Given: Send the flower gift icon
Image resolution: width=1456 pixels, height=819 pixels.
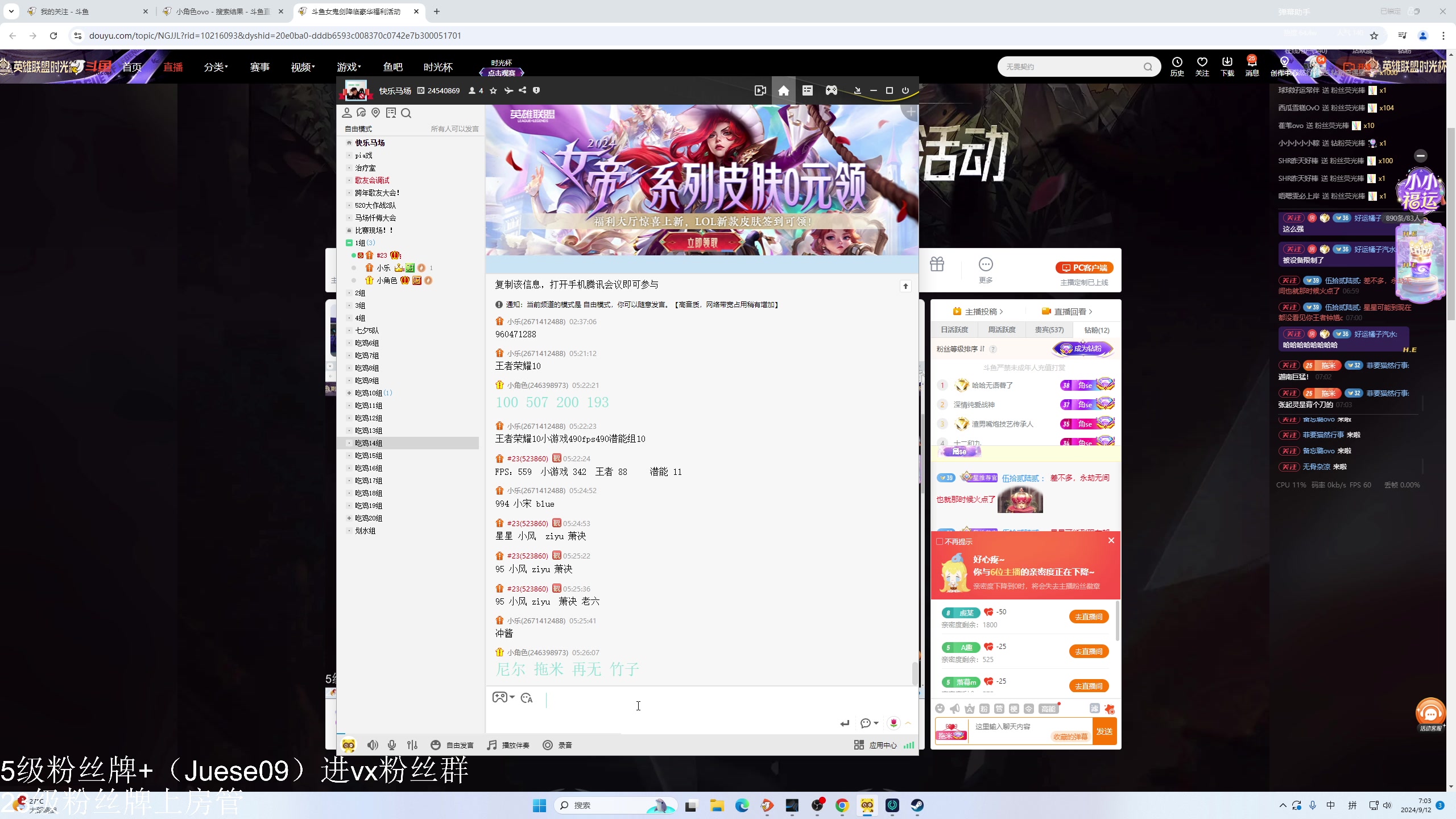Looking at the screenshot, I should pos(894,723).
